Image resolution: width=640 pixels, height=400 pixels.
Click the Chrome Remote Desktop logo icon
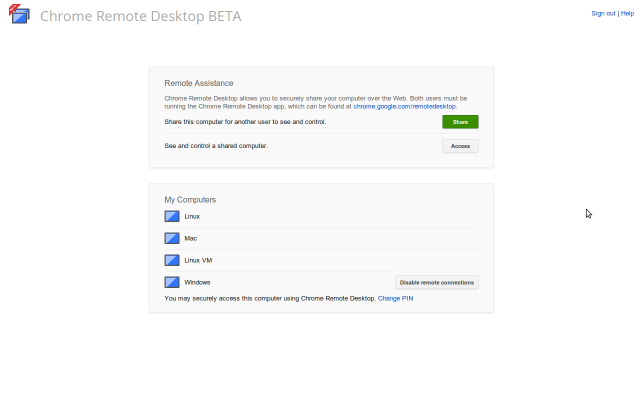[x=19, y=15]
